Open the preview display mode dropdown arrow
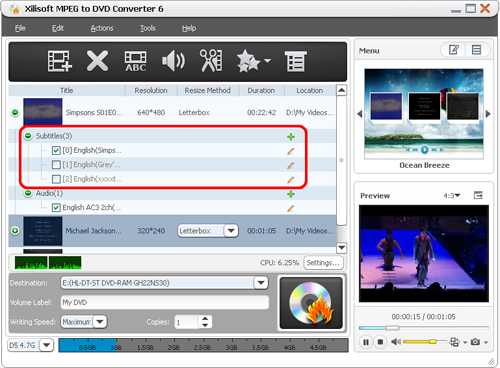Viewport: 500px width, 368px height. (465, 342)
